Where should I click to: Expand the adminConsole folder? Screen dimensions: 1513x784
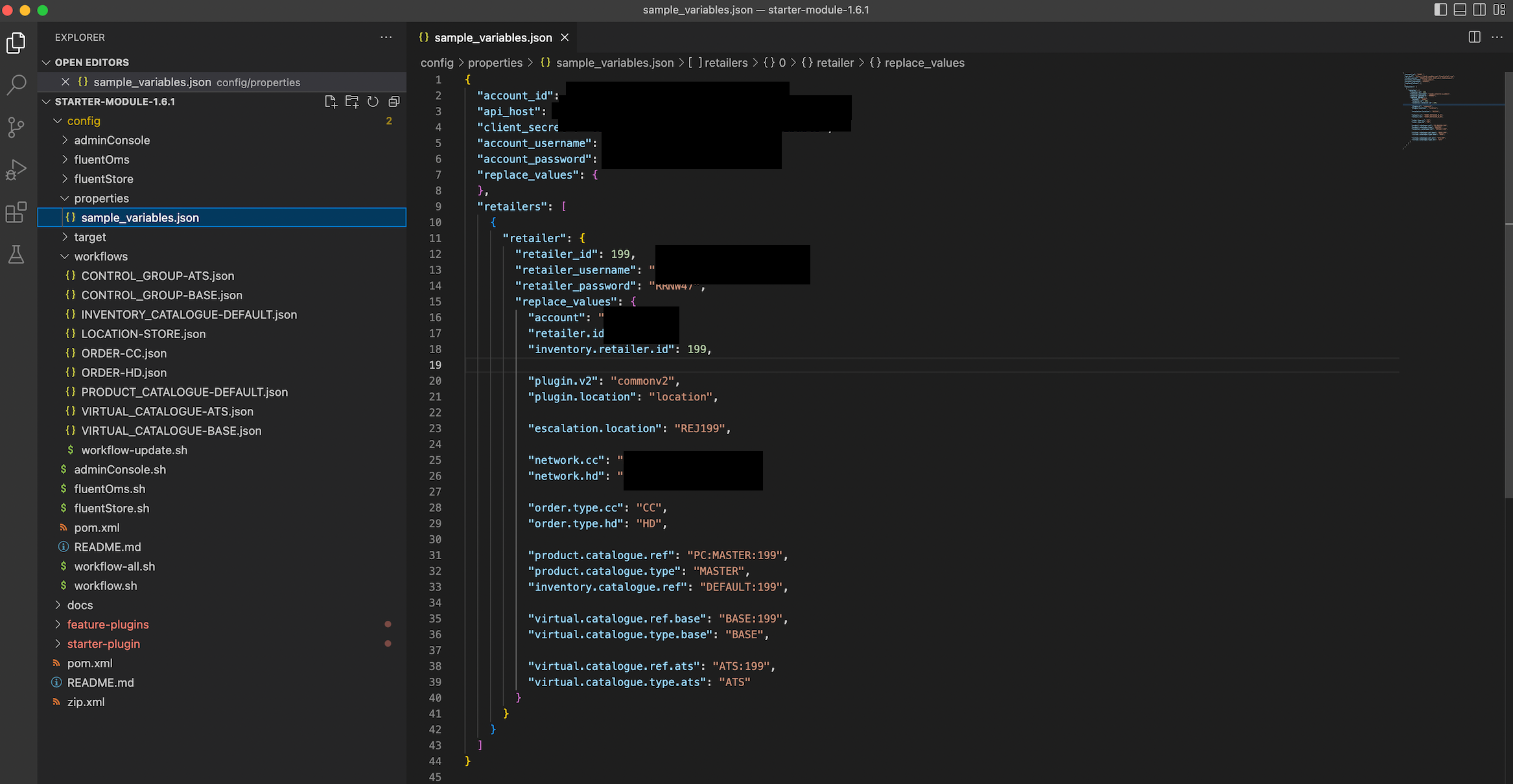[x=111, y=140]
